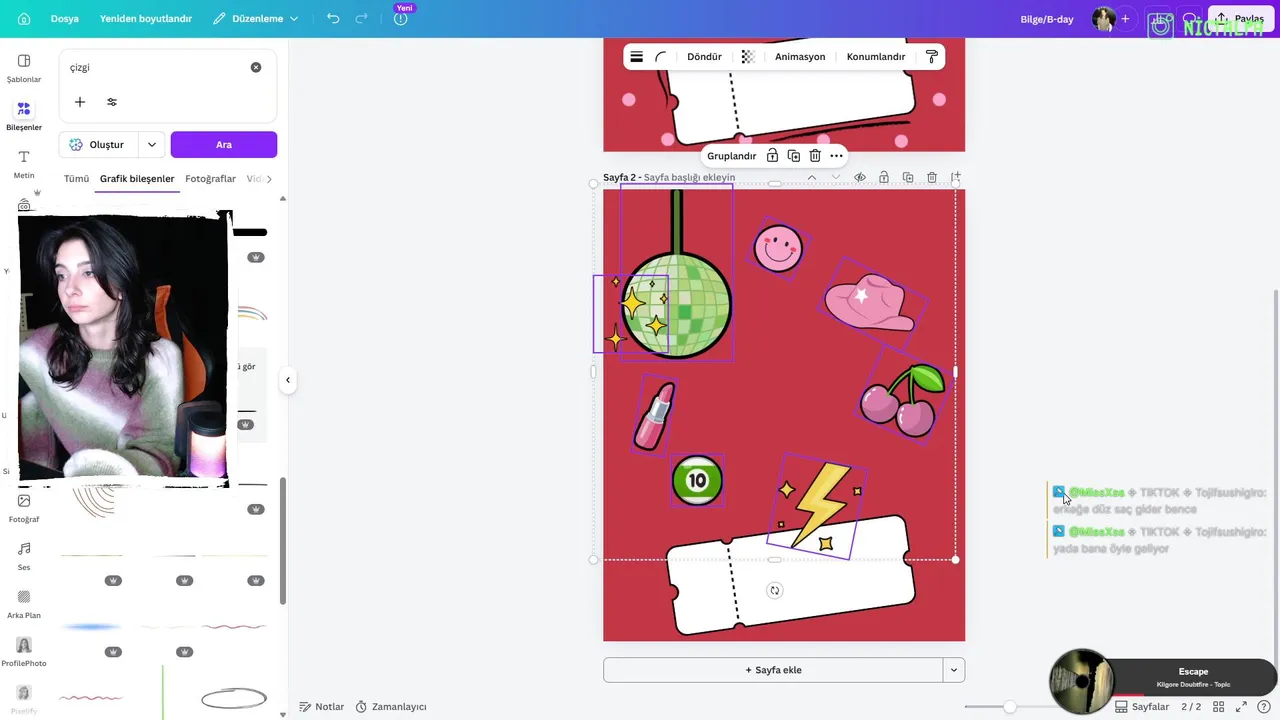Click Animasyon in floating toolbar
The height and width of the screenshot is (720, 1280).
(800, 57)
